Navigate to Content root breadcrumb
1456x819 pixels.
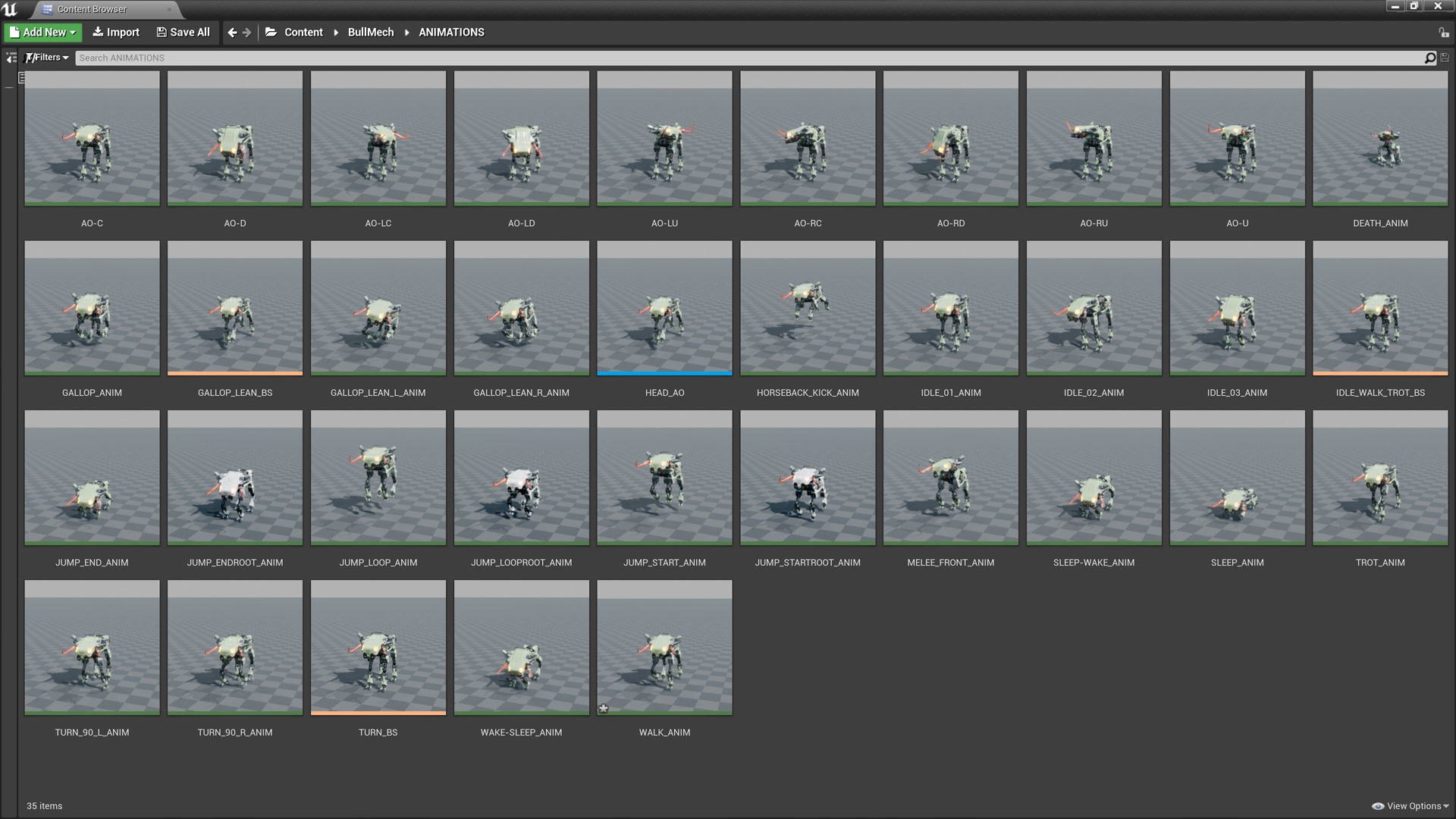[303, 33]
